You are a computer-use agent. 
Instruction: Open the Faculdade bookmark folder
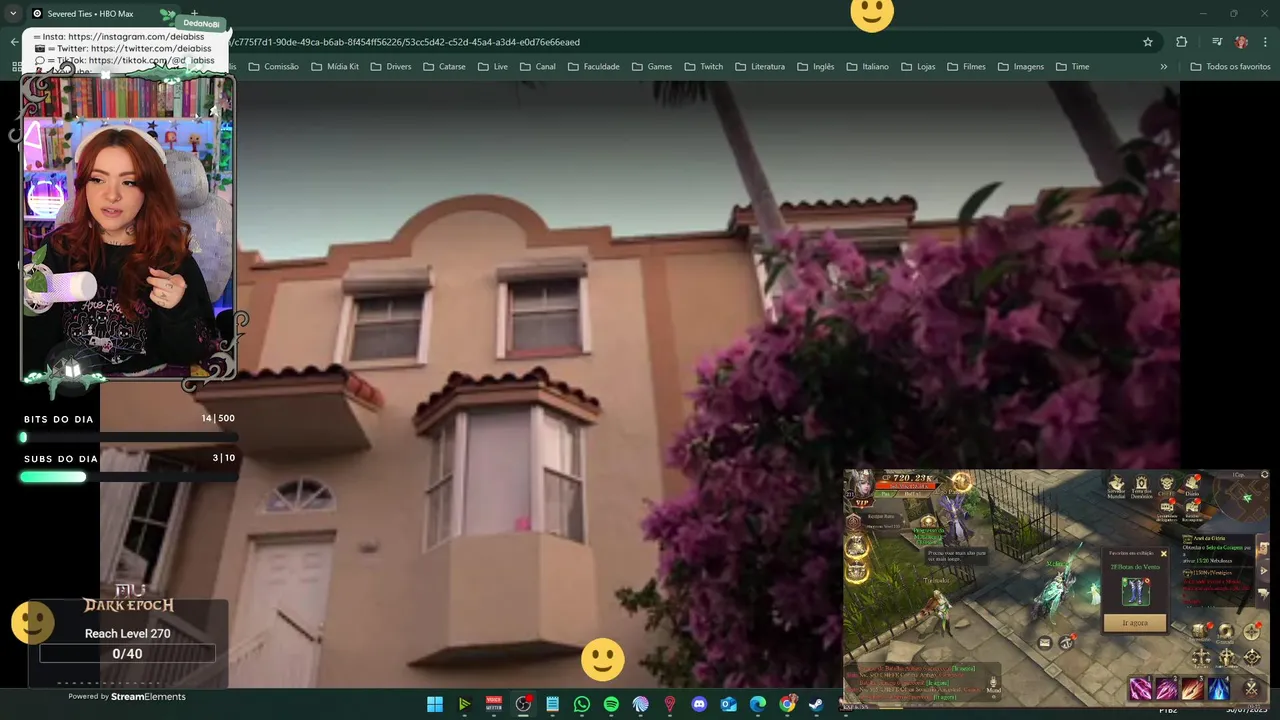593,67
